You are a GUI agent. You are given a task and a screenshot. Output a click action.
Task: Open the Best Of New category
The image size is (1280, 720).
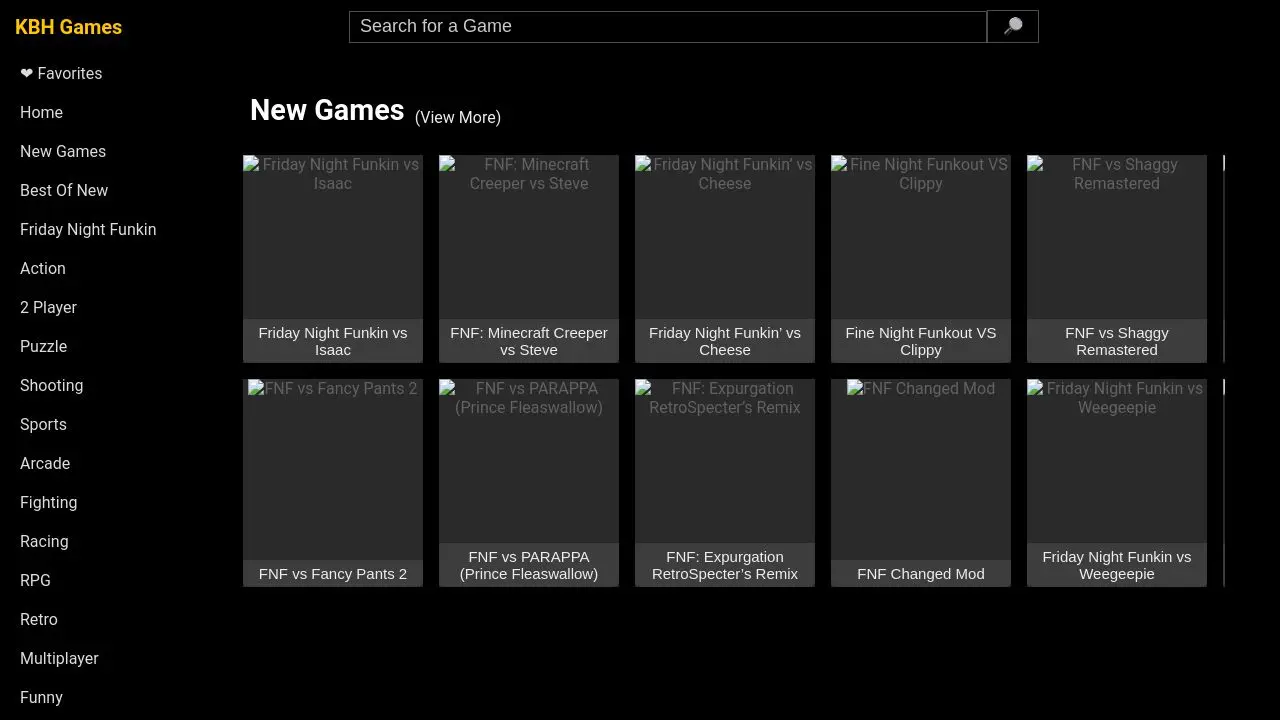[x=64, y=190]
